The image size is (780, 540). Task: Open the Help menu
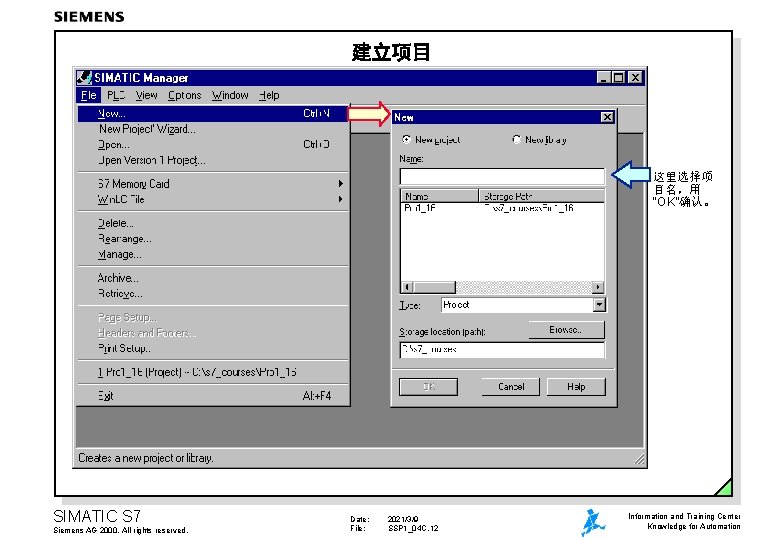point(269,95)
